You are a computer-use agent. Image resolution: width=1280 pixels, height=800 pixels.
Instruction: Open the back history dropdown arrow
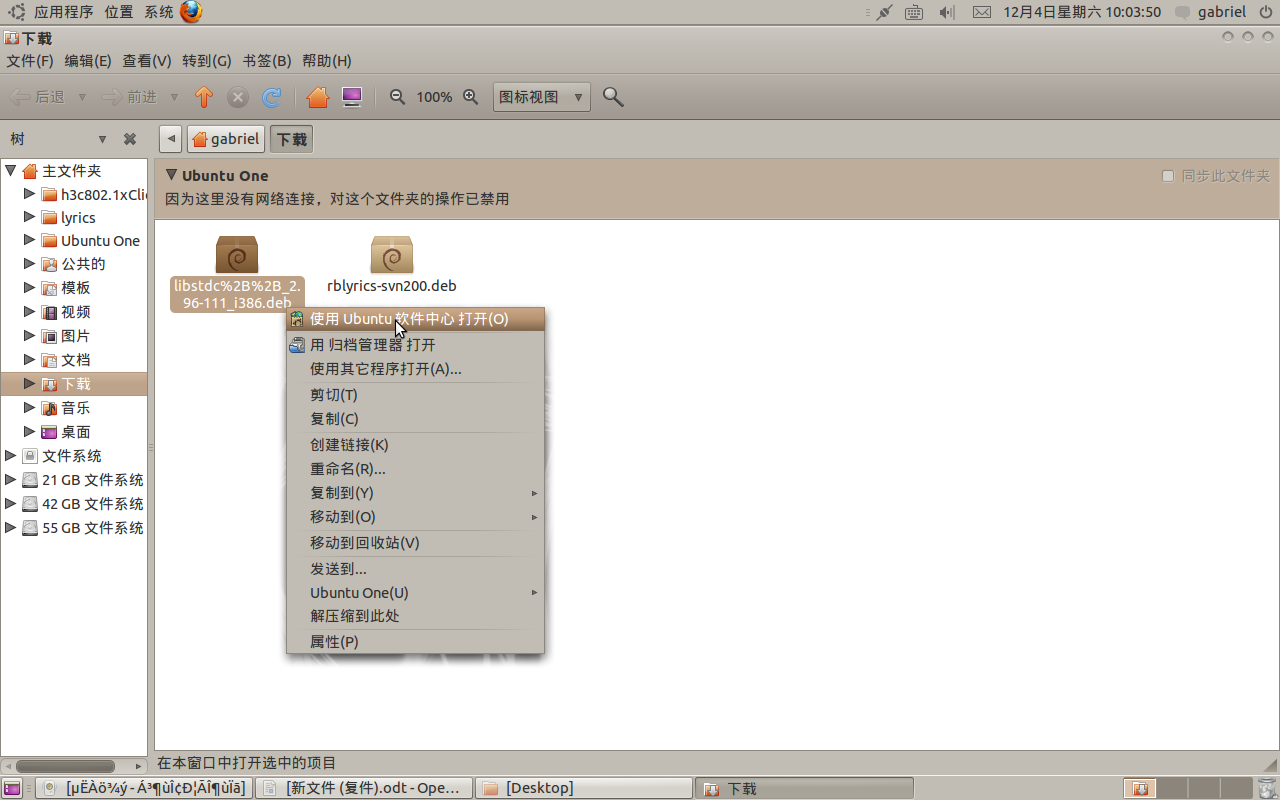[82, 97]
